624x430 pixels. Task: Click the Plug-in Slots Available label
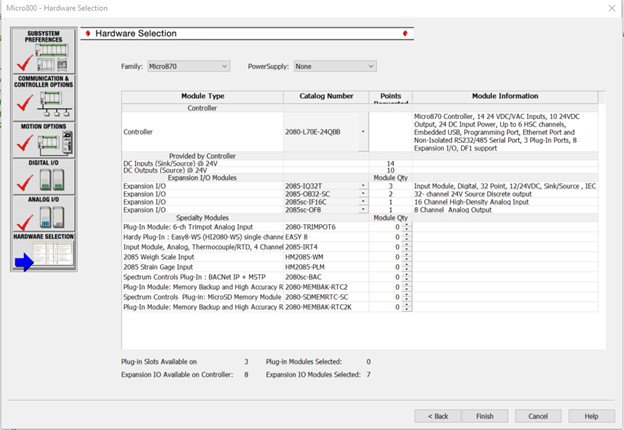coord(159,362)
